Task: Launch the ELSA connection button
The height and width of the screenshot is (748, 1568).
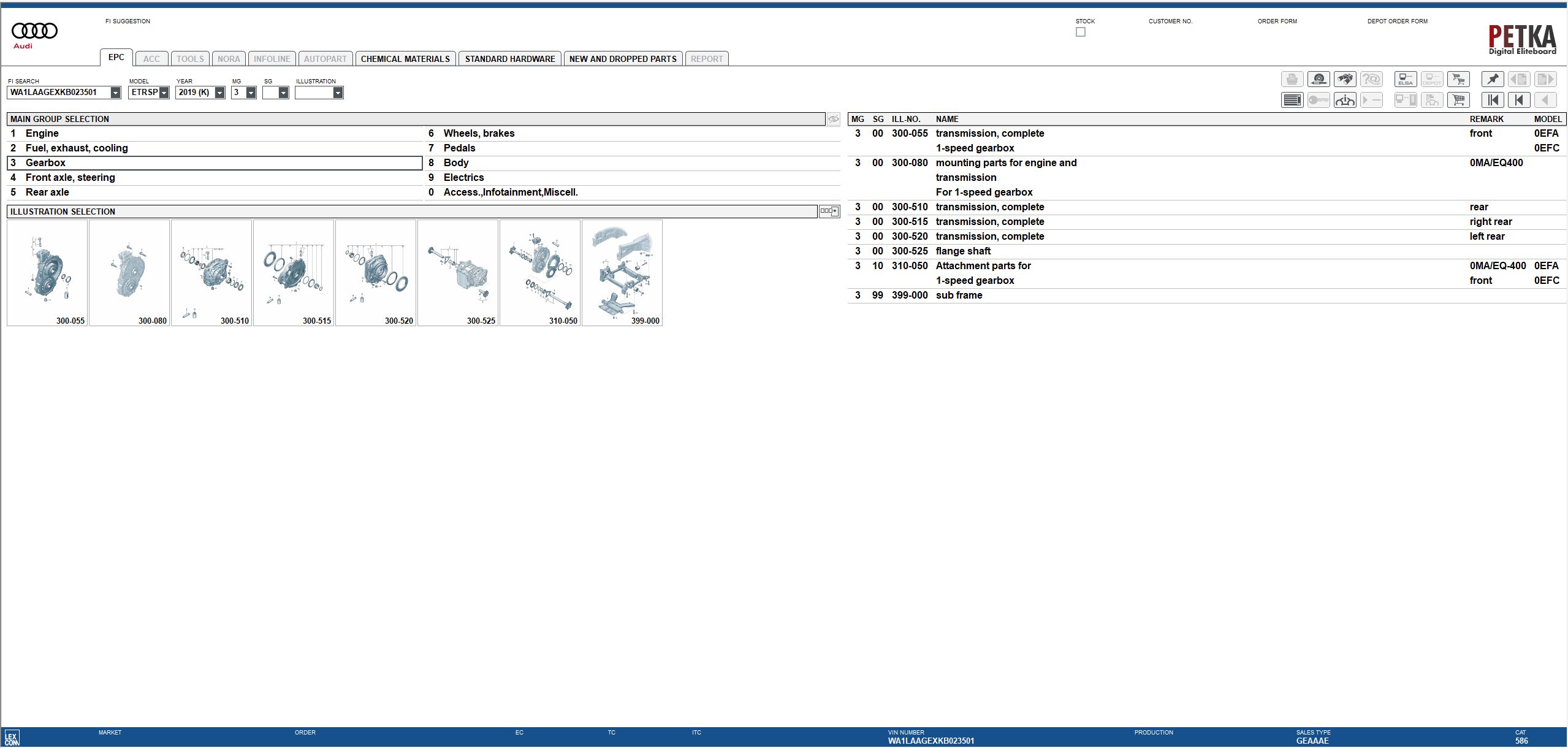Action: coord(1406,79)
